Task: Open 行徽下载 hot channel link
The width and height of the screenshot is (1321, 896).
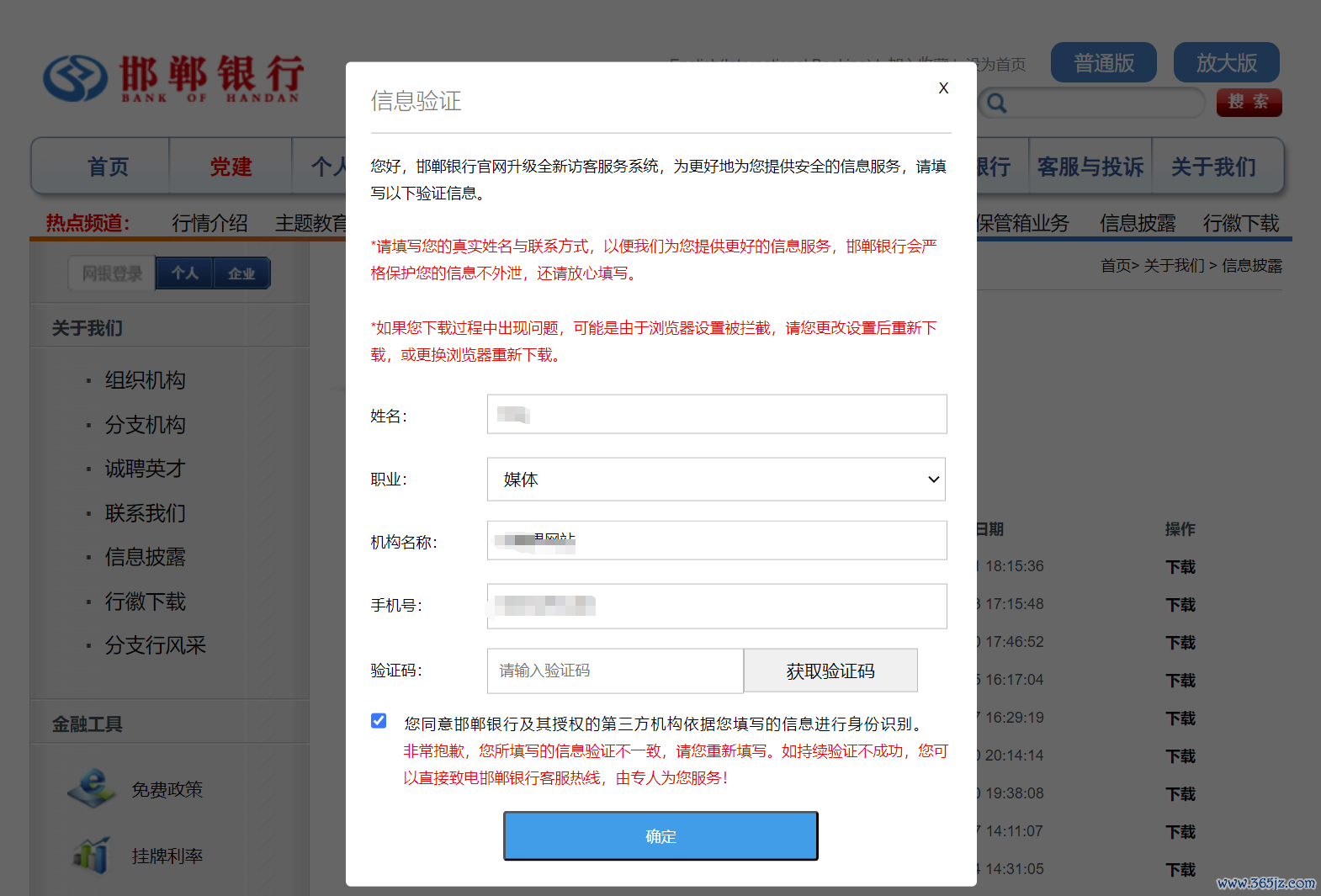Action: tap(1241, 223)
